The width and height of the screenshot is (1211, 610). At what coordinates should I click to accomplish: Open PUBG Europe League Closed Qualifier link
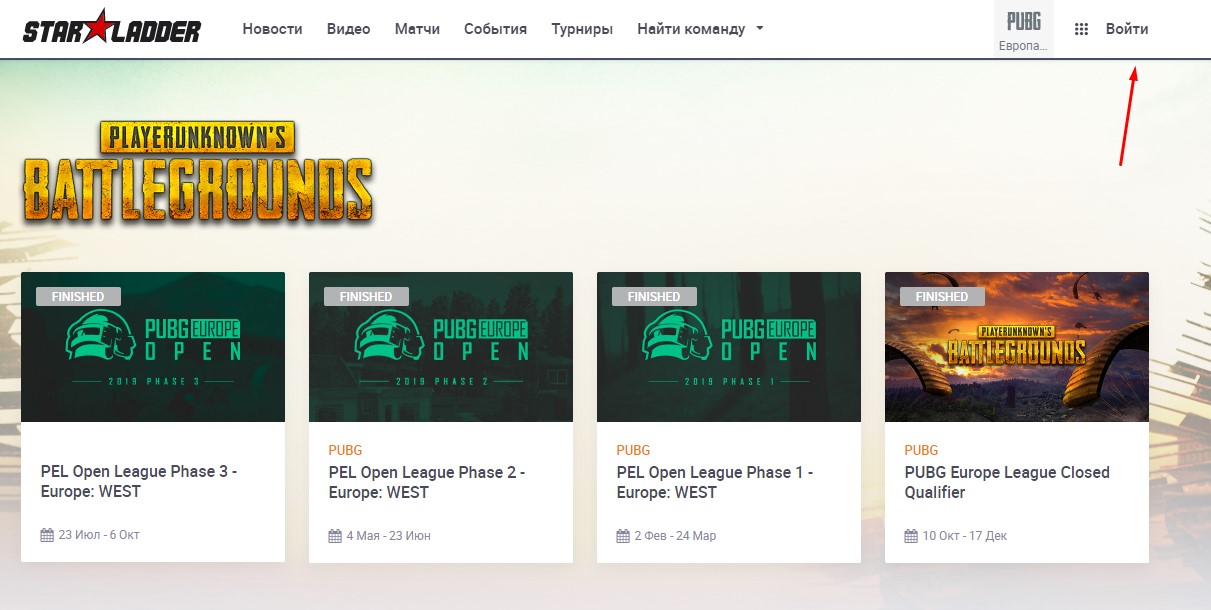tap(1007, 482)
